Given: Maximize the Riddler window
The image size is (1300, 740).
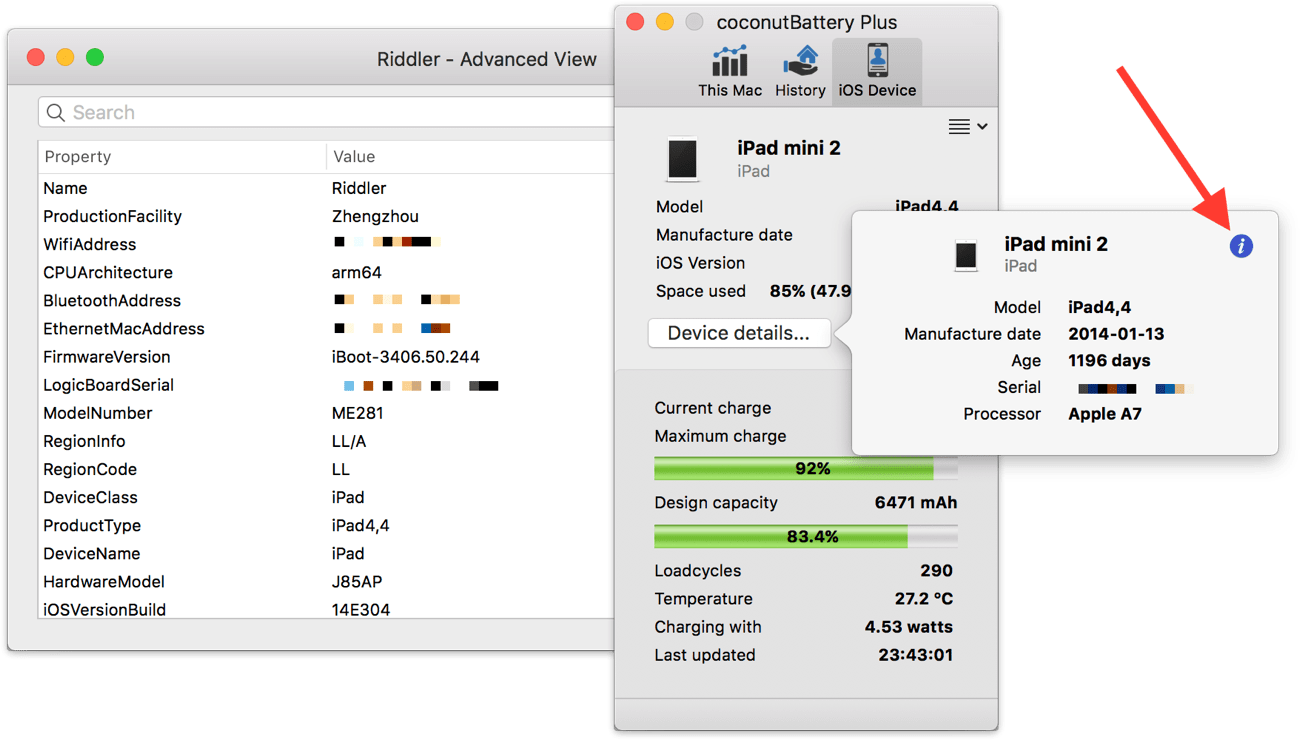Looking at the screenshot, I should [x=94, y=58].
